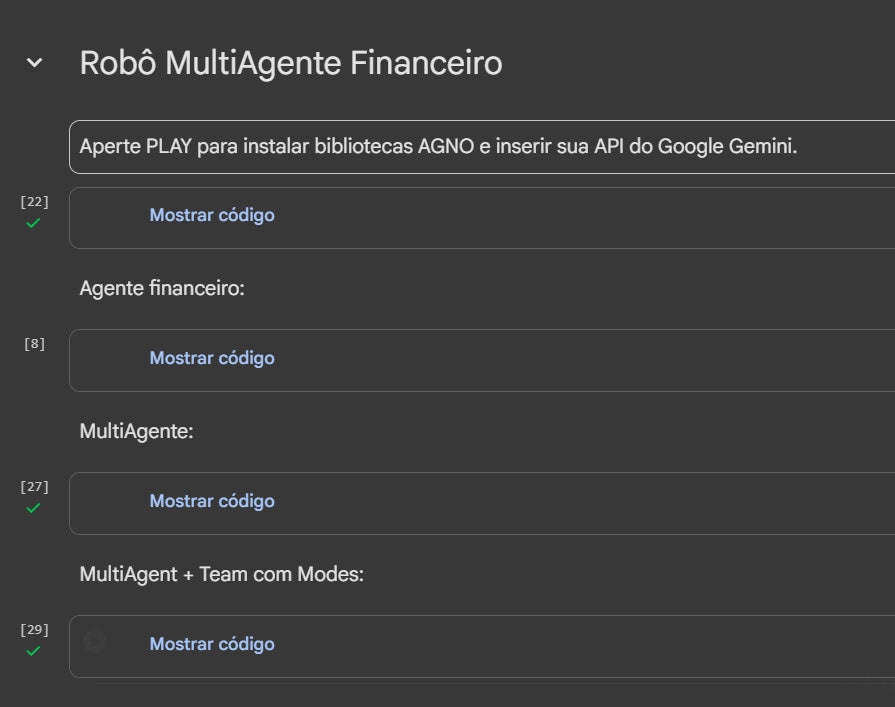Click the [8] execution counter
Image resolution: width=895 pixels, height=707 pixels.
tap(34, 344)
